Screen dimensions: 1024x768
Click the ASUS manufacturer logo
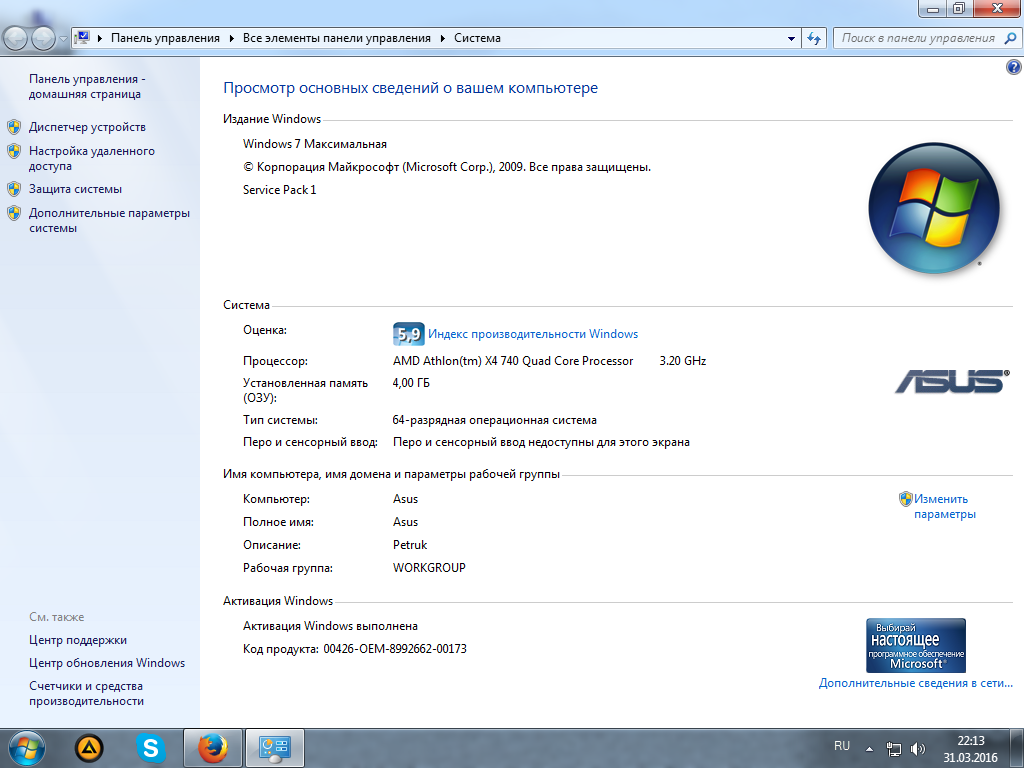pos(952,381)
